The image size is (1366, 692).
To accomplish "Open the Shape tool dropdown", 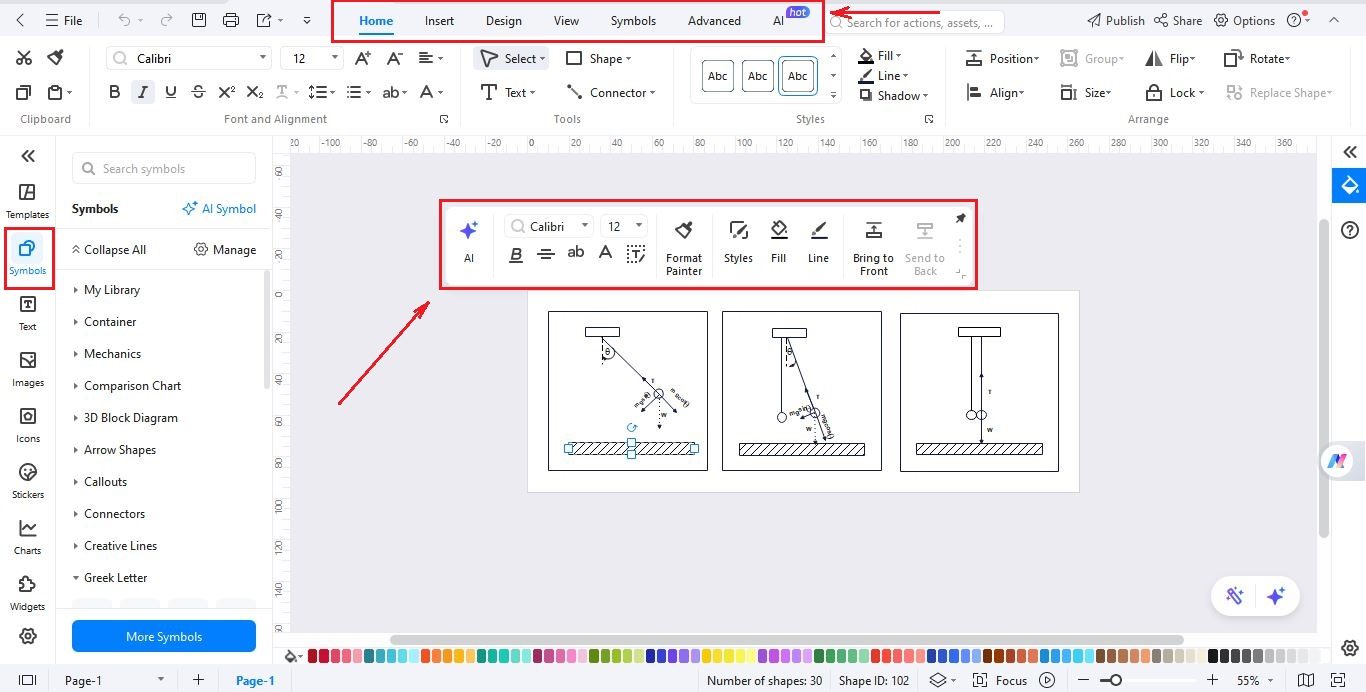I will click(598, 58).
